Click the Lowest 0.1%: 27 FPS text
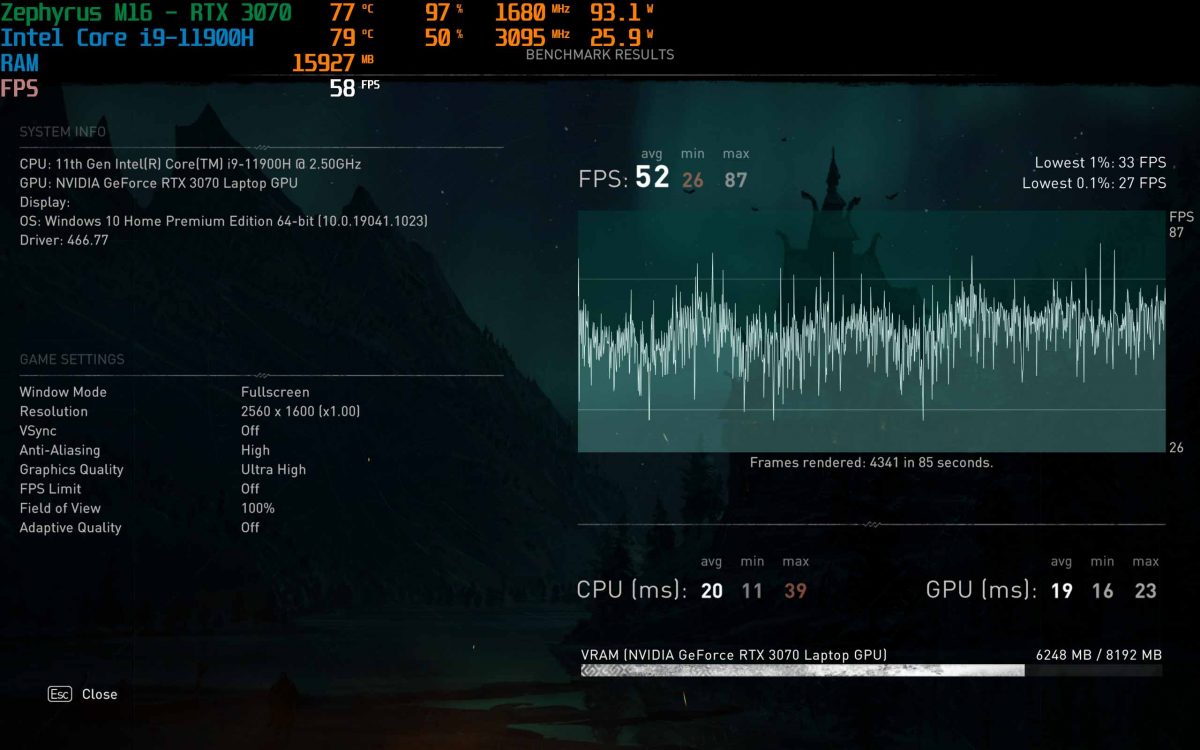This screenshot has height=750, width=1200. tap(1094, 183)
